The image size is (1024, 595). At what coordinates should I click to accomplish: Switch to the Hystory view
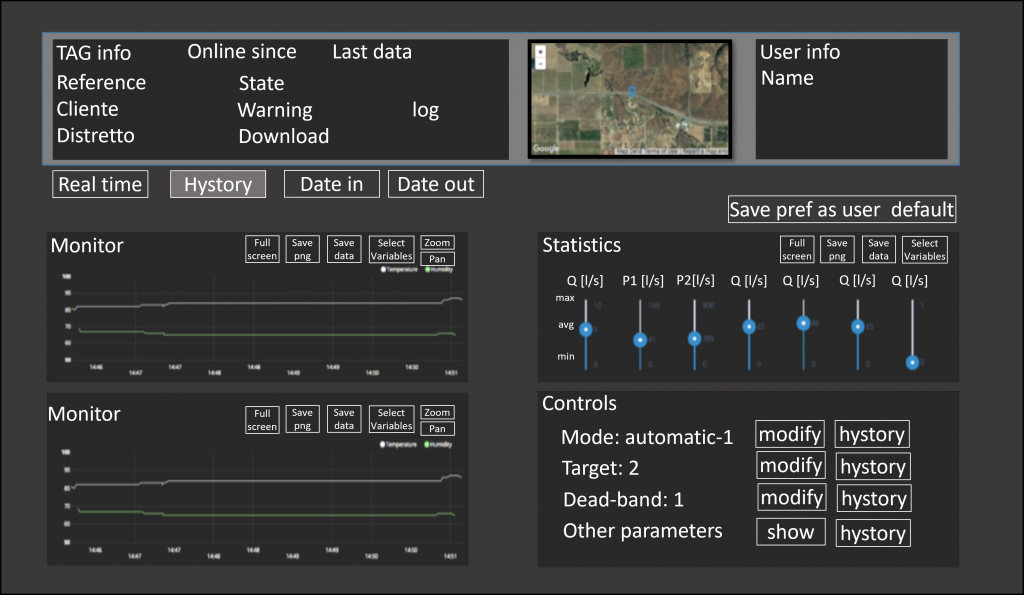pyautogui.click(x=218, y=184)
